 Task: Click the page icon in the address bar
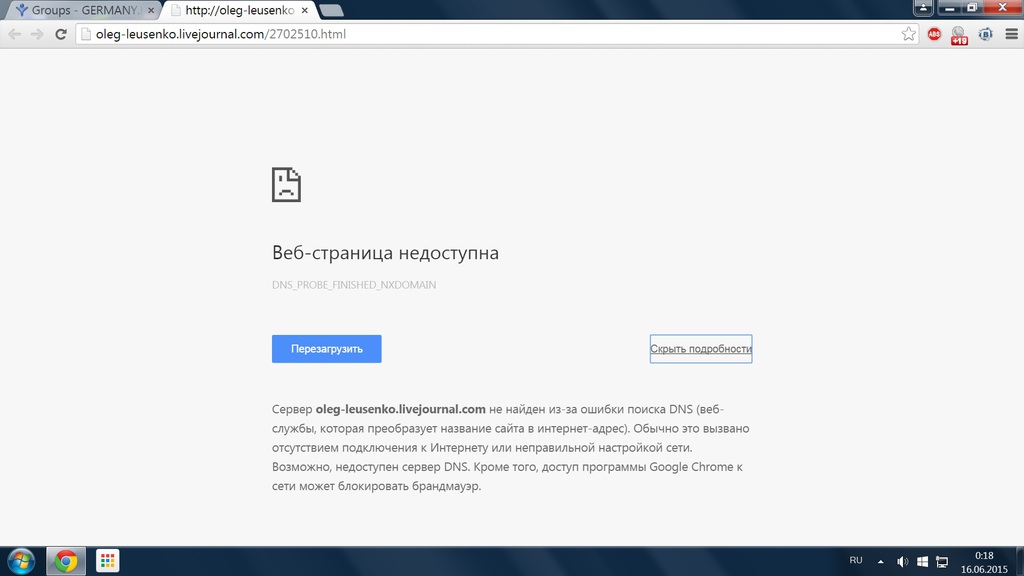pyautogui.click(x=86, y=34)
